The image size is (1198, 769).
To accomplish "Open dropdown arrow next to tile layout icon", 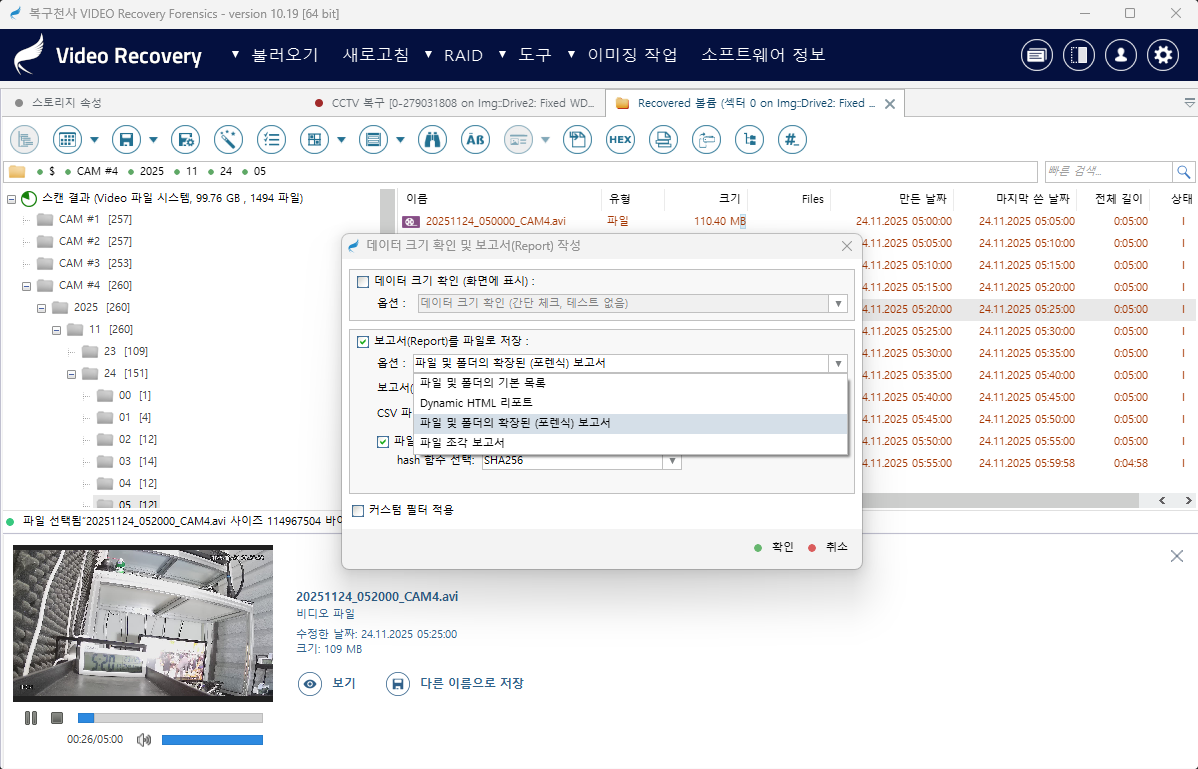I will (342, 140).
